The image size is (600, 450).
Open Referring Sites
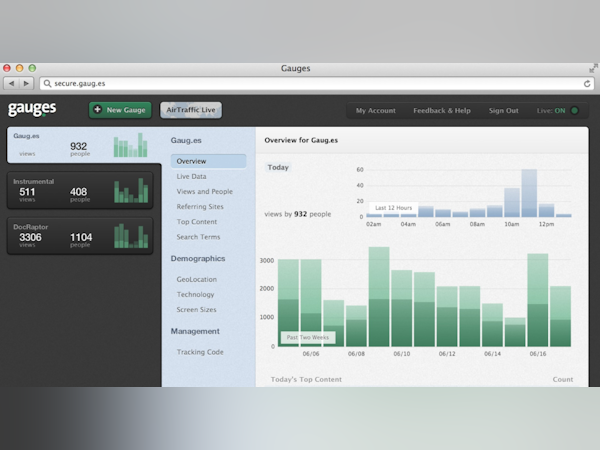[200, 207]
